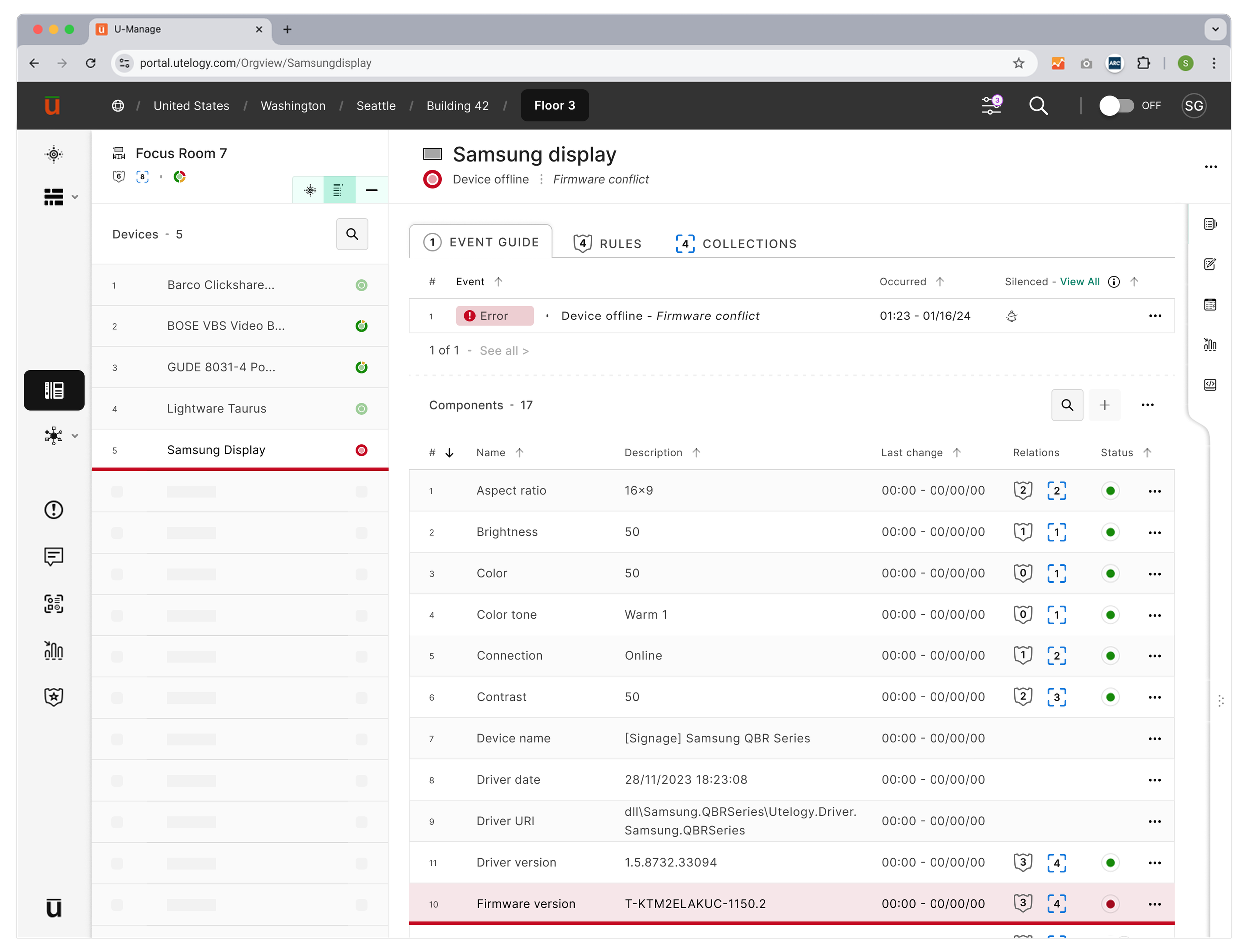Sort by Last change column arrow
Screen dimensions: 1248x952
coord(957,453)
